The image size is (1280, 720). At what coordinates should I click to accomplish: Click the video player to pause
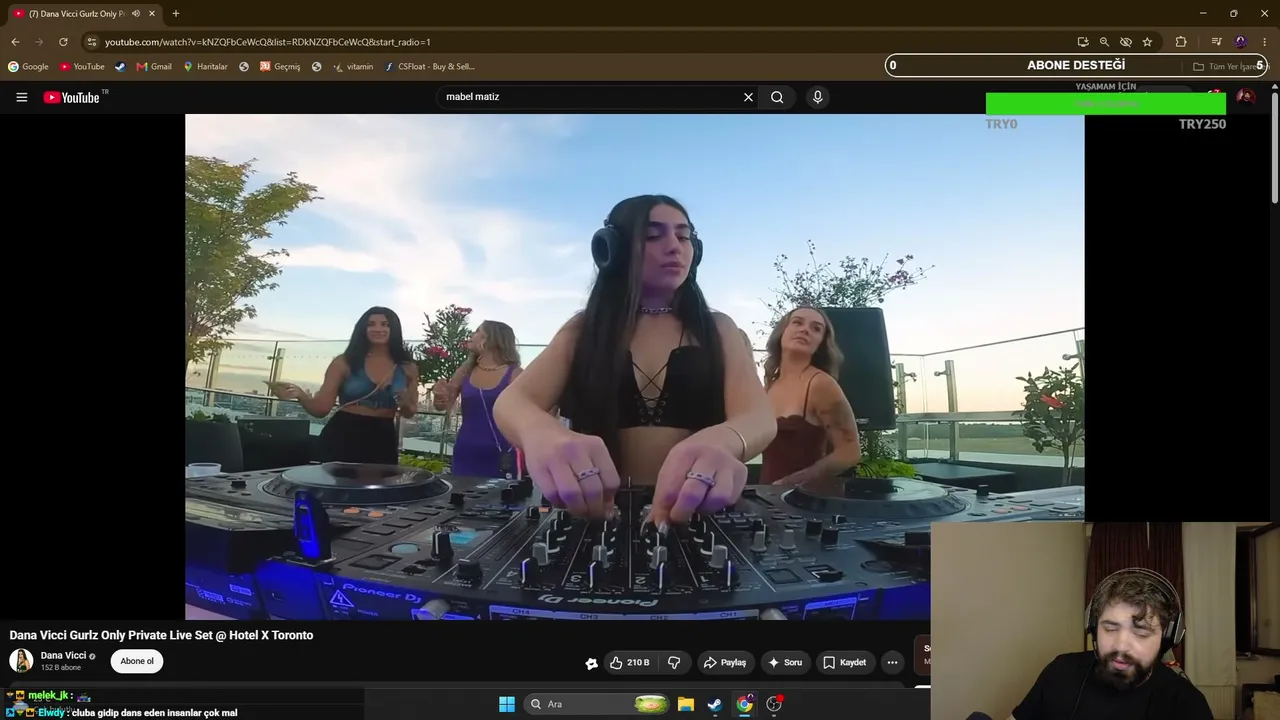pos(634,367)
